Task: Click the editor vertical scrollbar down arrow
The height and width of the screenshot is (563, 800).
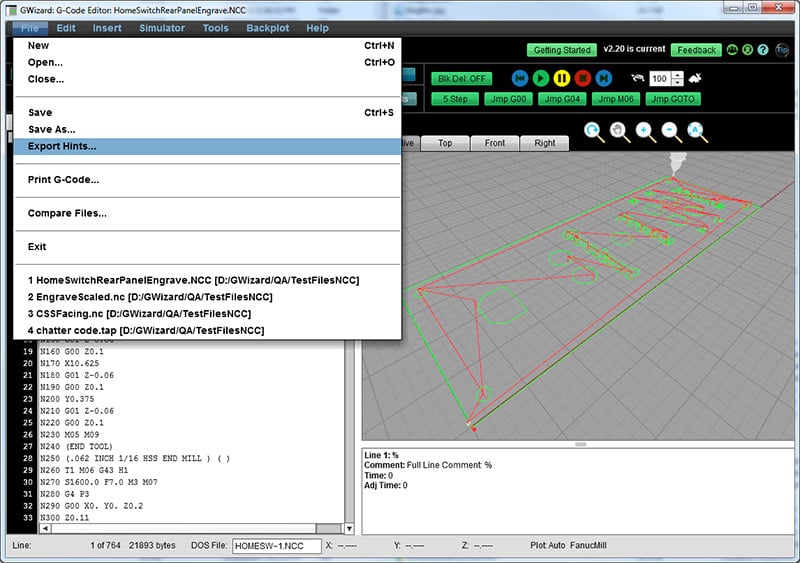Action: point(349,528)
